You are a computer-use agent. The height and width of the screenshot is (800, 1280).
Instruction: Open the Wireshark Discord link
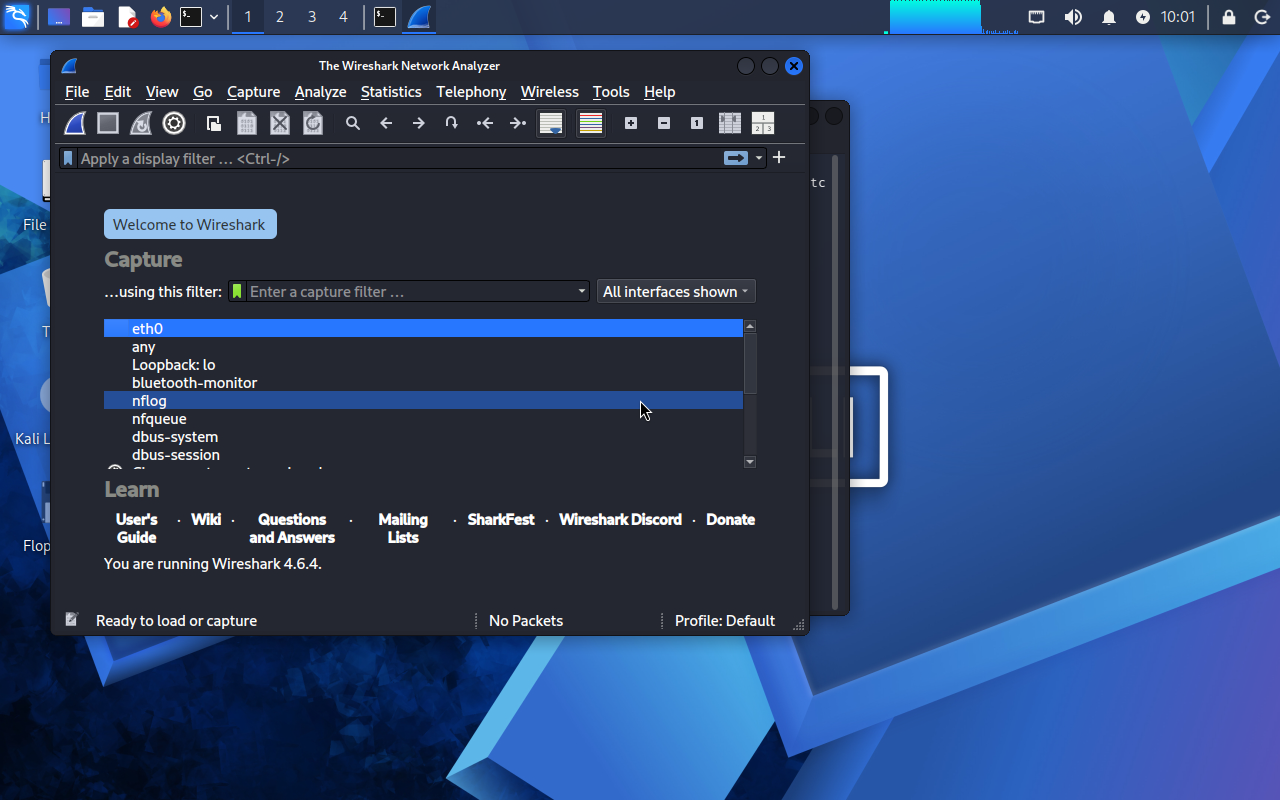[x=620, y=520]
